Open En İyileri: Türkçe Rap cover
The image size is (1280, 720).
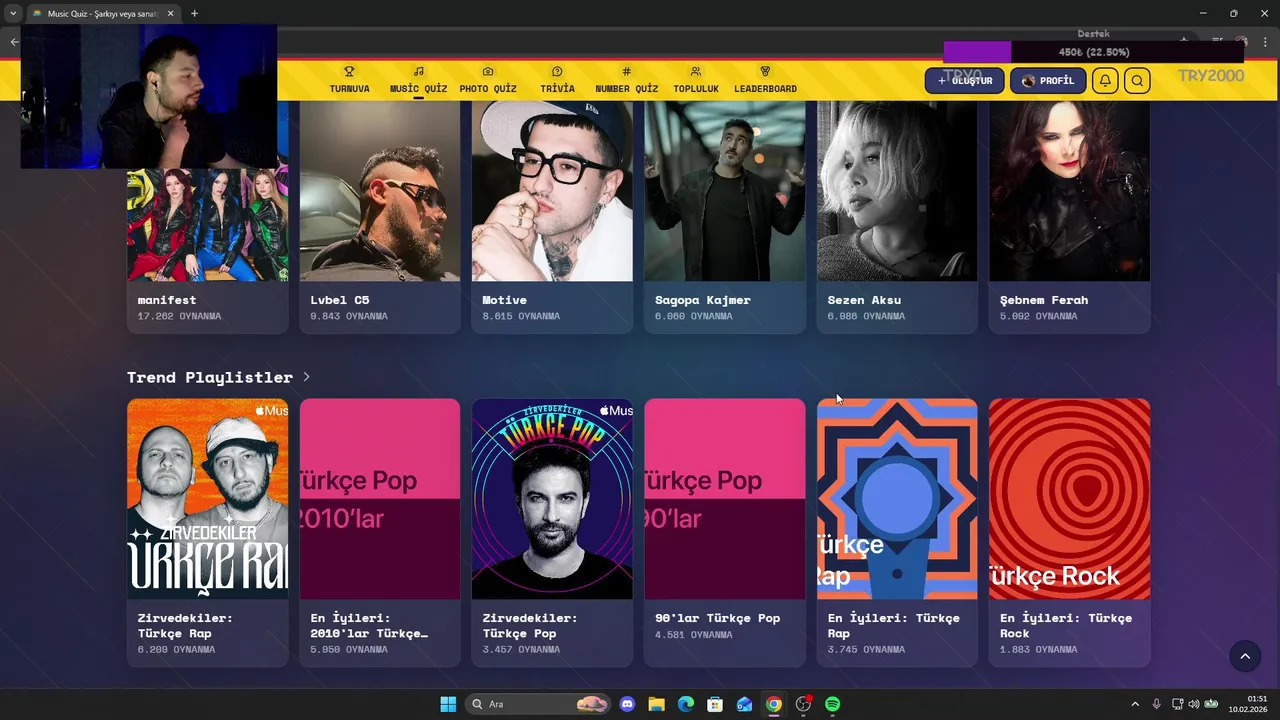(897, 499)
